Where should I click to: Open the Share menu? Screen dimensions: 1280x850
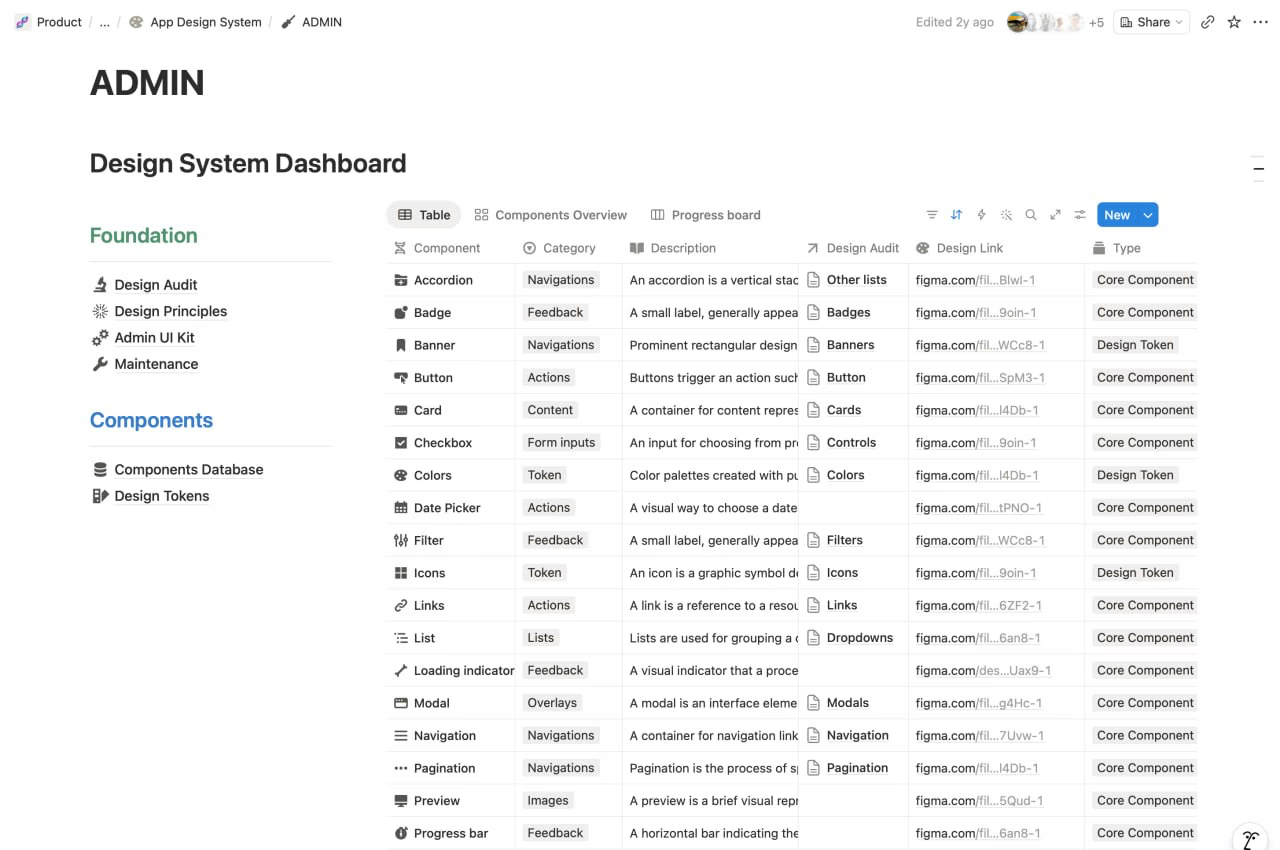pyautogui.click(x=1152, y=22)
